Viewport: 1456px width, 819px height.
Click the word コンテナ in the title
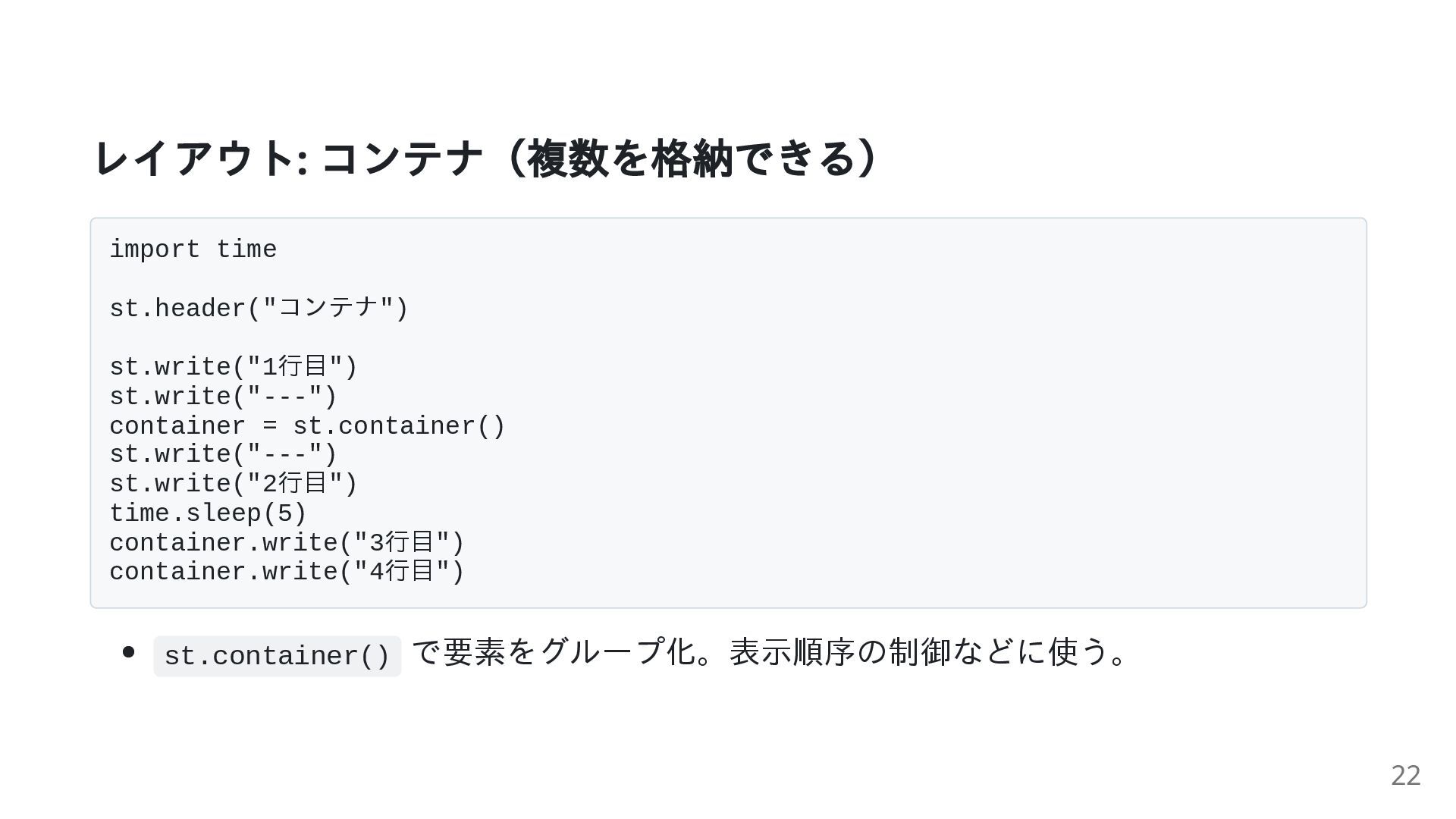[x=402, y=159]
